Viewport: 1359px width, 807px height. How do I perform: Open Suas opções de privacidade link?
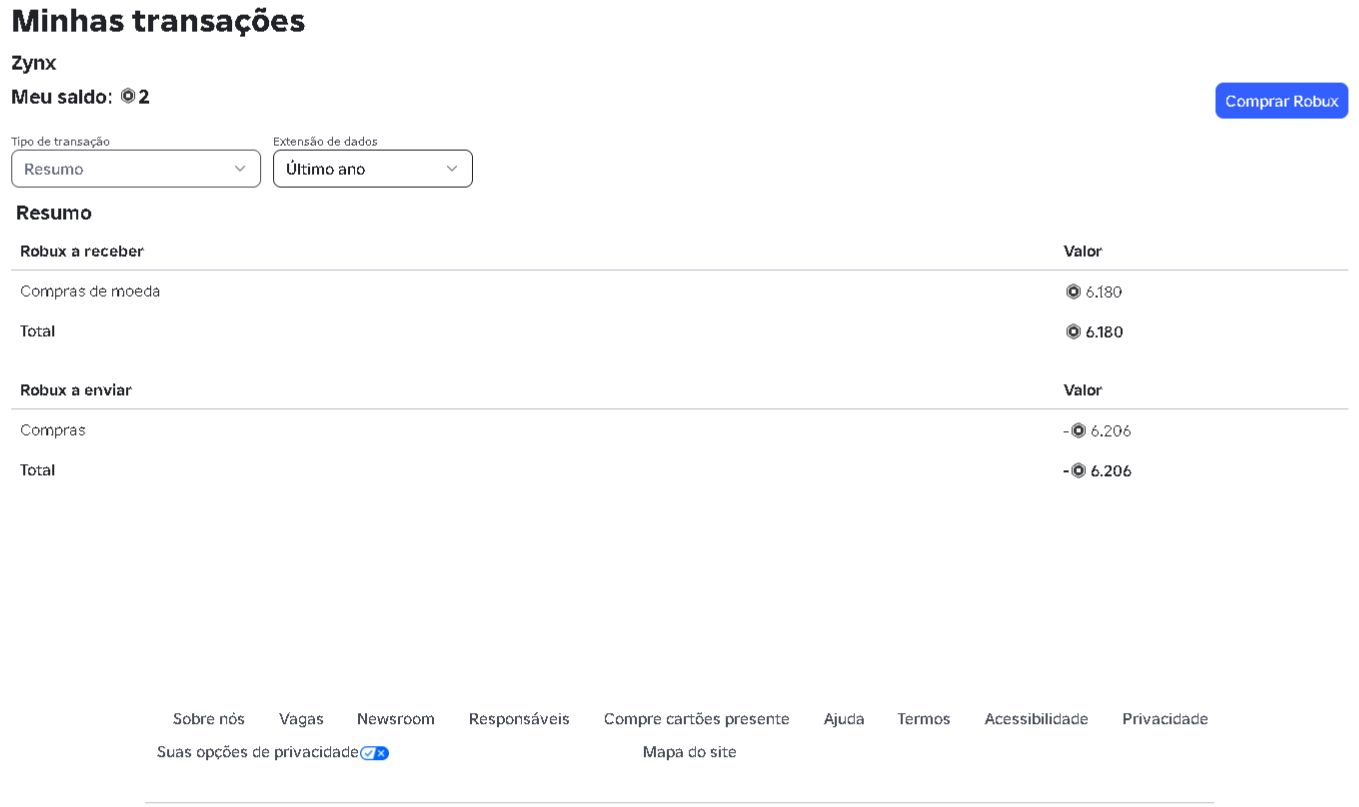tap(258, 752)
